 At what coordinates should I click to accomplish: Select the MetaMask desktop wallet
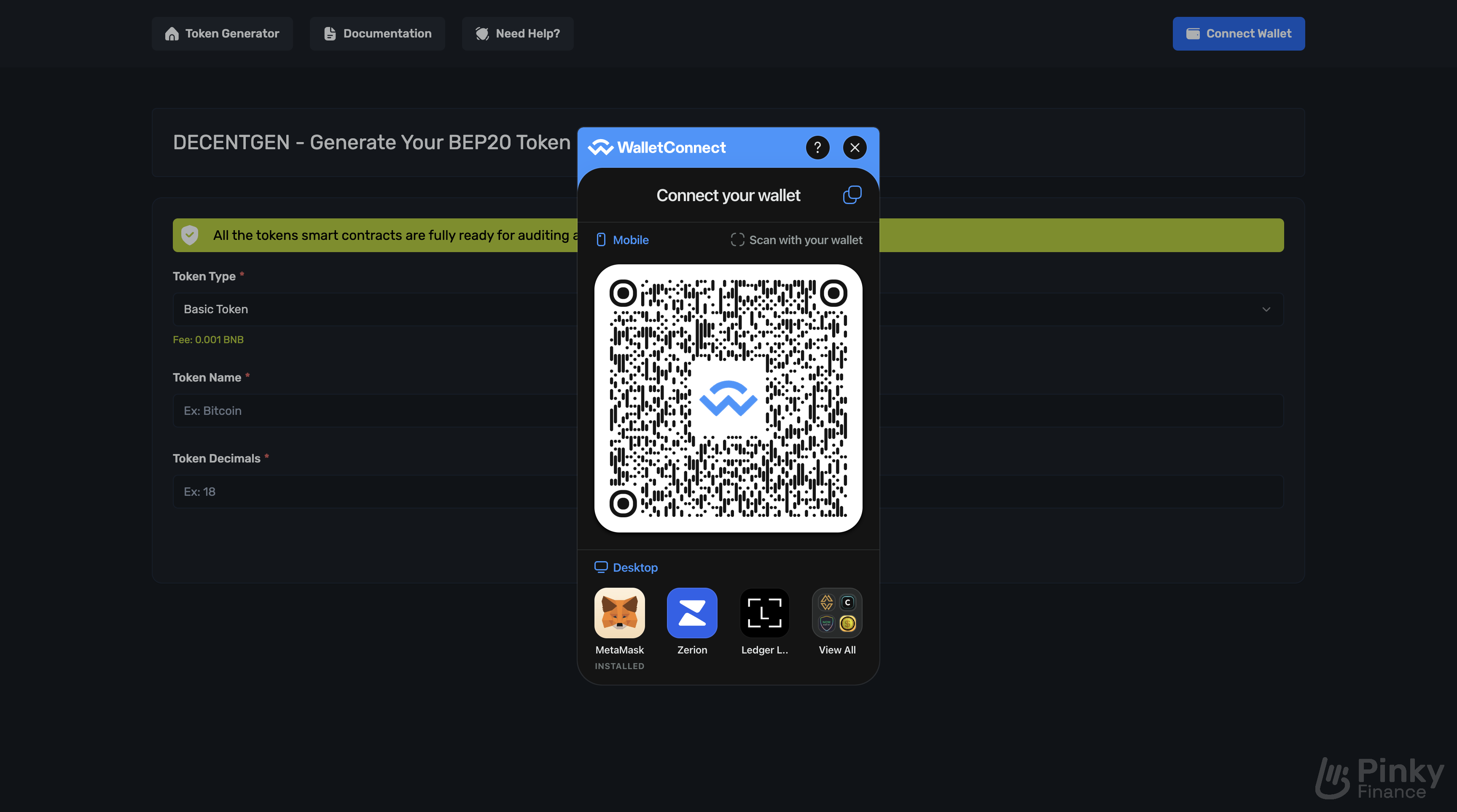(x=619, y=613)
